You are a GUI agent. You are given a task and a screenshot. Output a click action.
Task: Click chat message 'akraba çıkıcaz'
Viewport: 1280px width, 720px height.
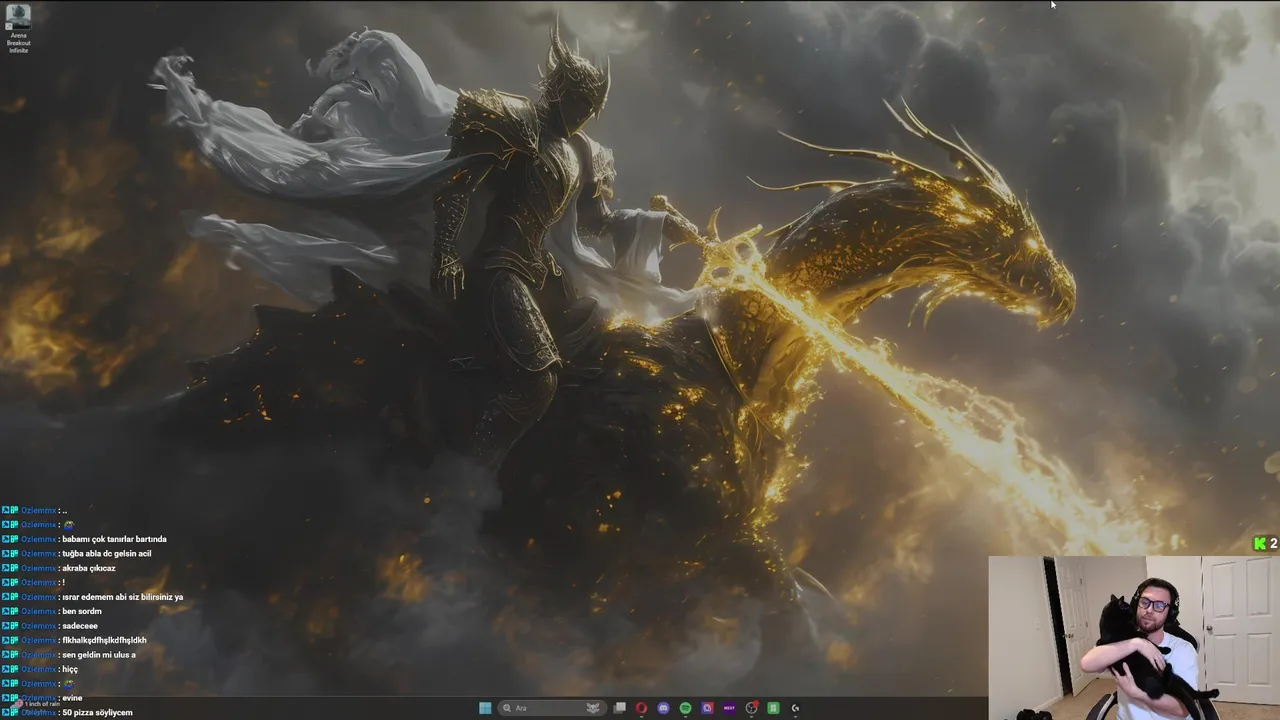click(89, 568)
